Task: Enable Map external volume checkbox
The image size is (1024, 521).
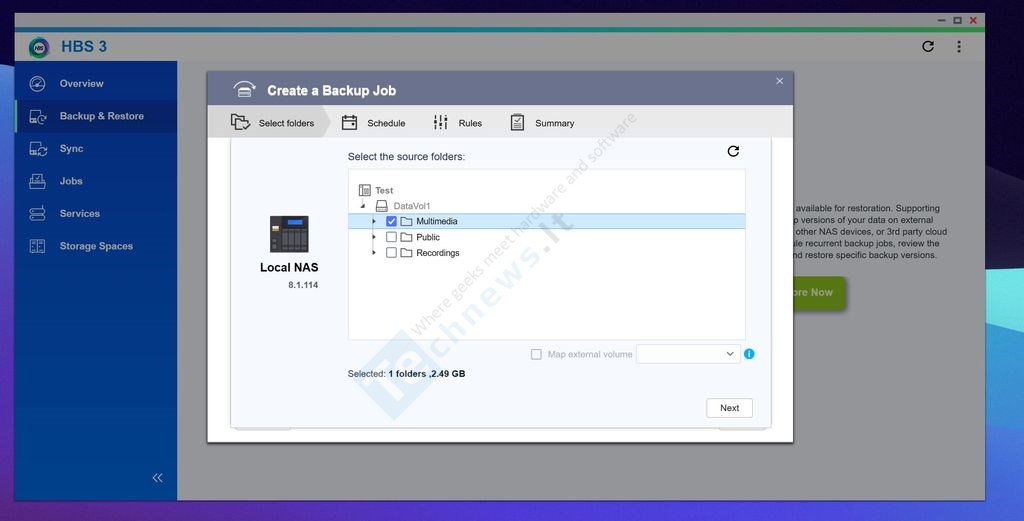Action: coord(536,354)
